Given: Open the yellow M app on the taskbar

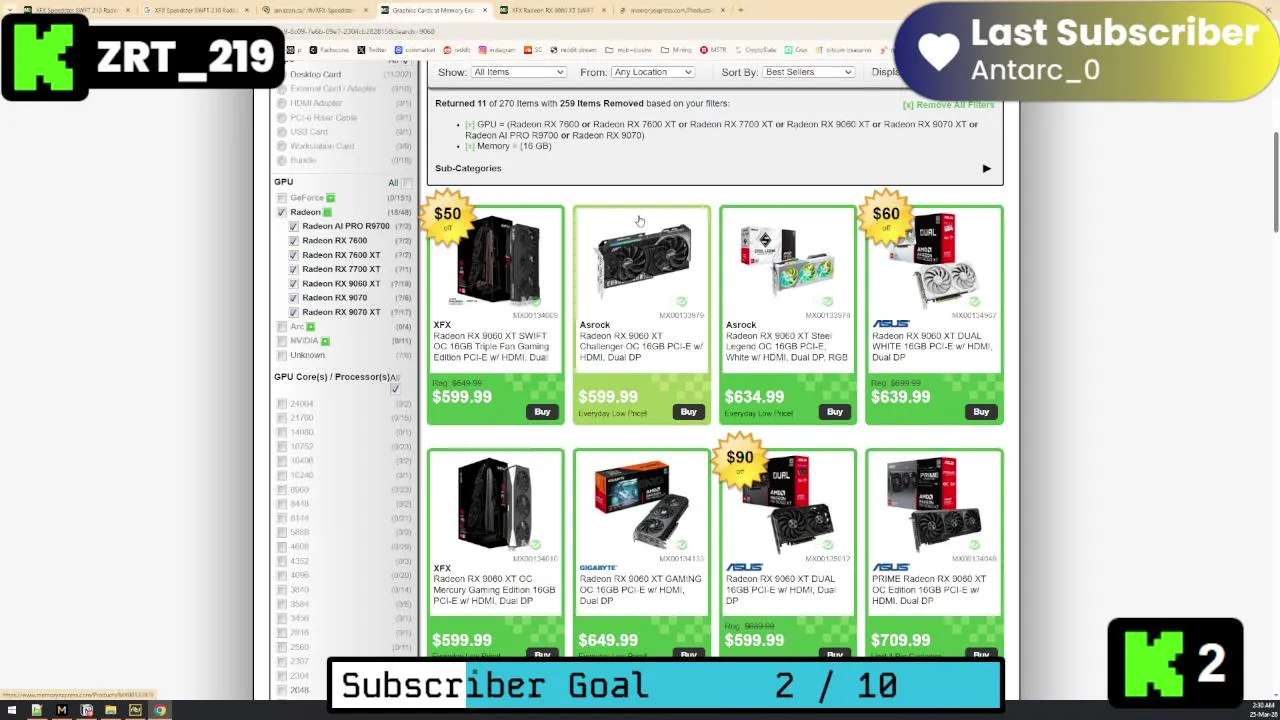Looking at the screenshot, I should 61,711.
